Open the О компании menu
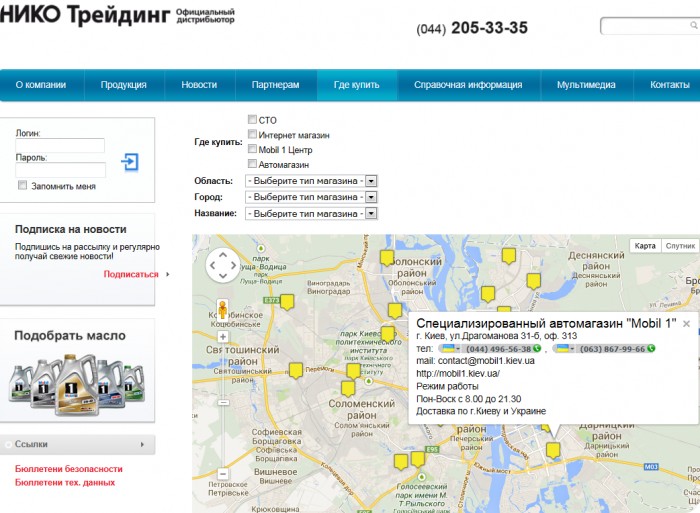700x513 pixels. tap(41, 85)
